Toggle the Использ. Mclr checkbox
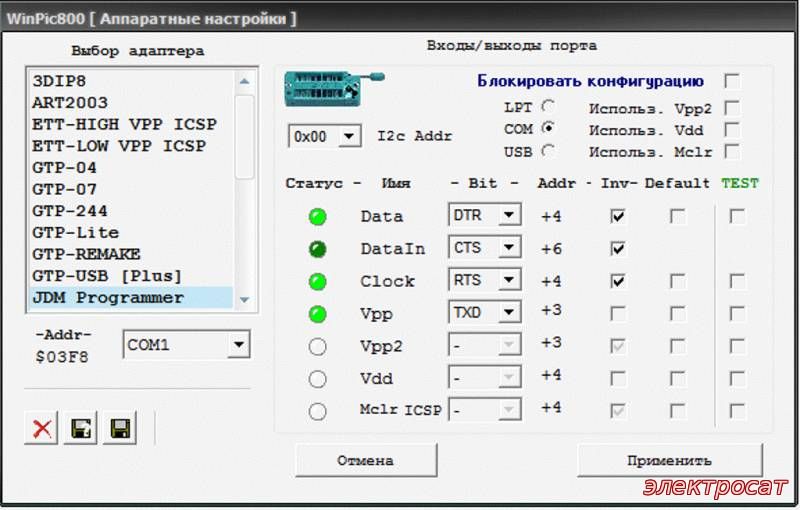 732,151
